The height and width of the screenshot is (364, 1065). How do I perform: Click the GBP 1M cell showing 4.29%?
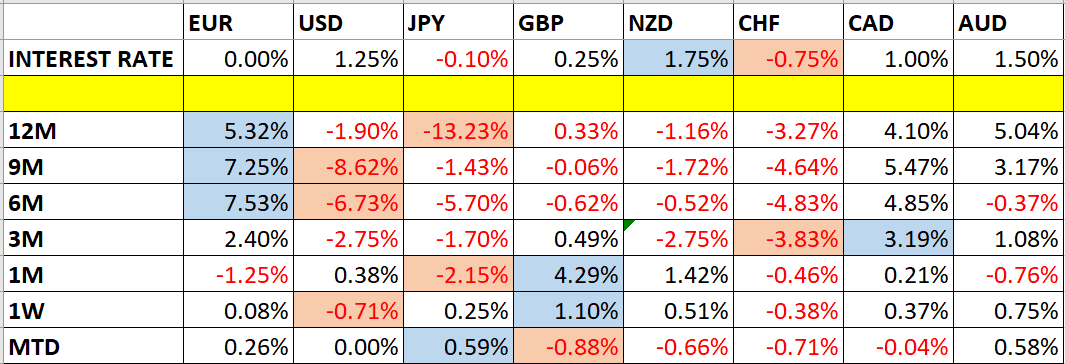568,274
